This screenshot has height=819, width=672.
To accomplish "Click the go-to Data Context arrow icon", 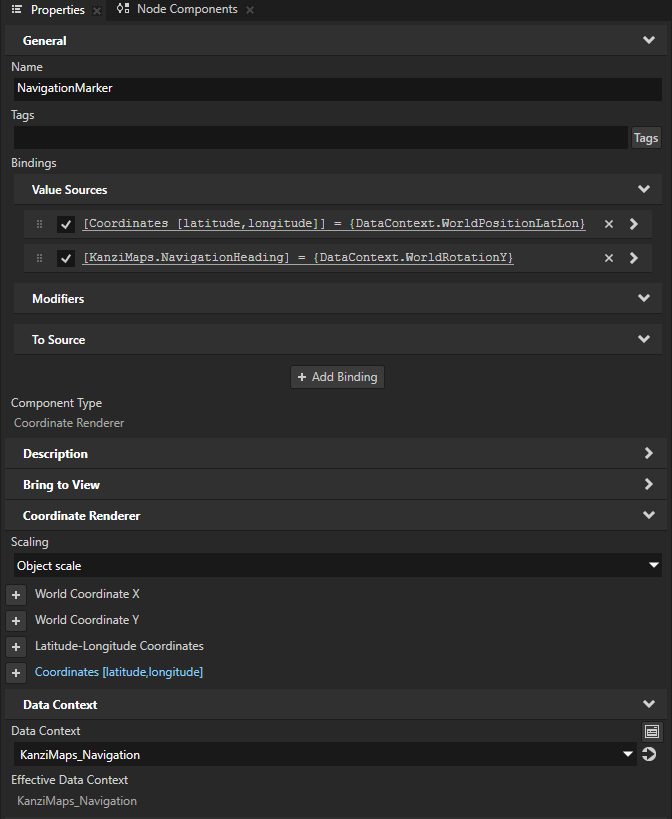I will coord(648,754).
